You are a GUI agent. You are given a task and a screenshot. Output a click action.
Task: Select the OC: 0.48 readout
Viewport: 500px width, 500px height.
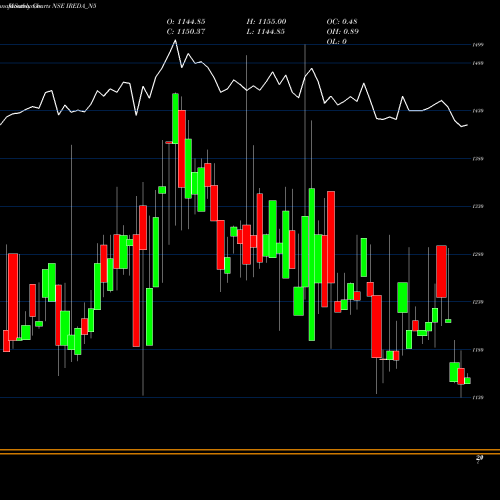pos(342,22)
